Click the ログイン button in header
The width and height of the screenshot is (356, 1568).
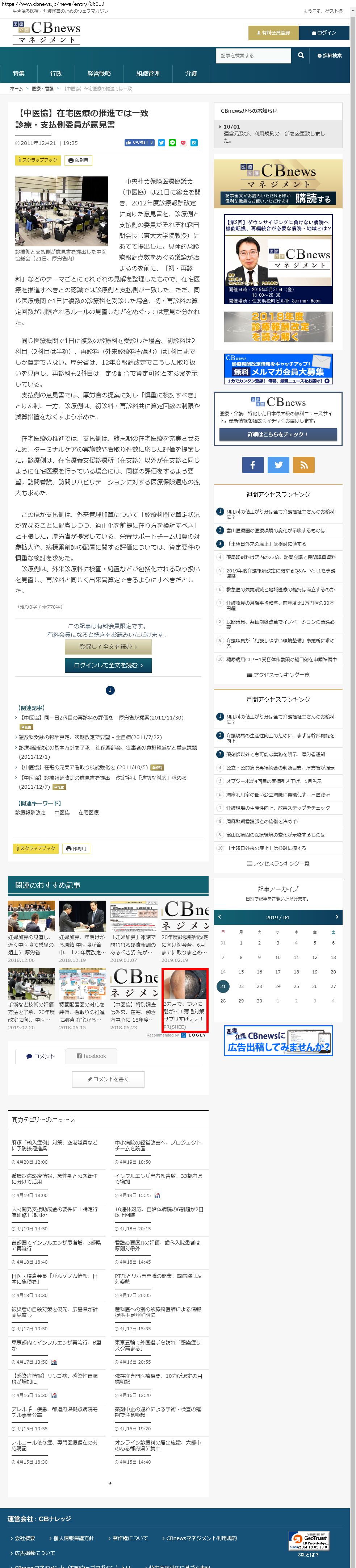(324, 33)
